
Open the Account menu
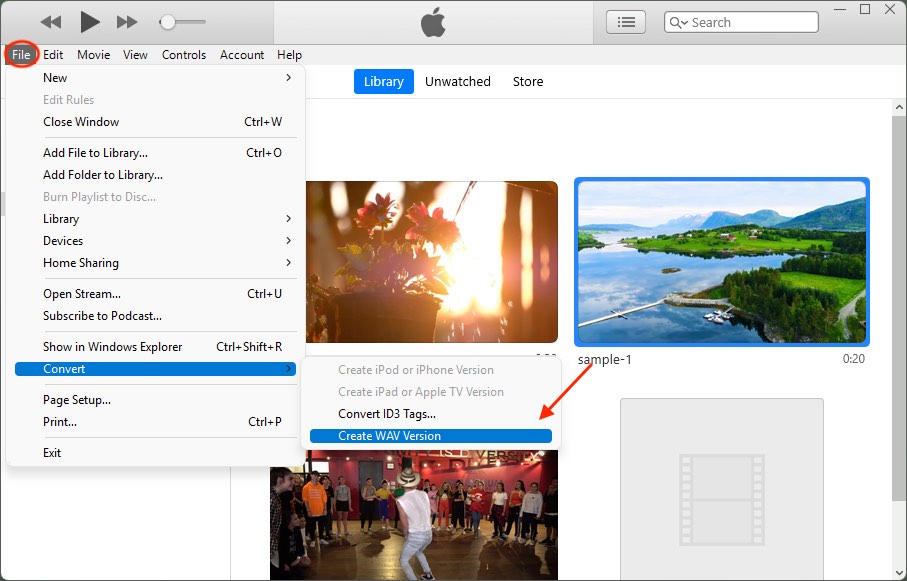coord(241,55)
